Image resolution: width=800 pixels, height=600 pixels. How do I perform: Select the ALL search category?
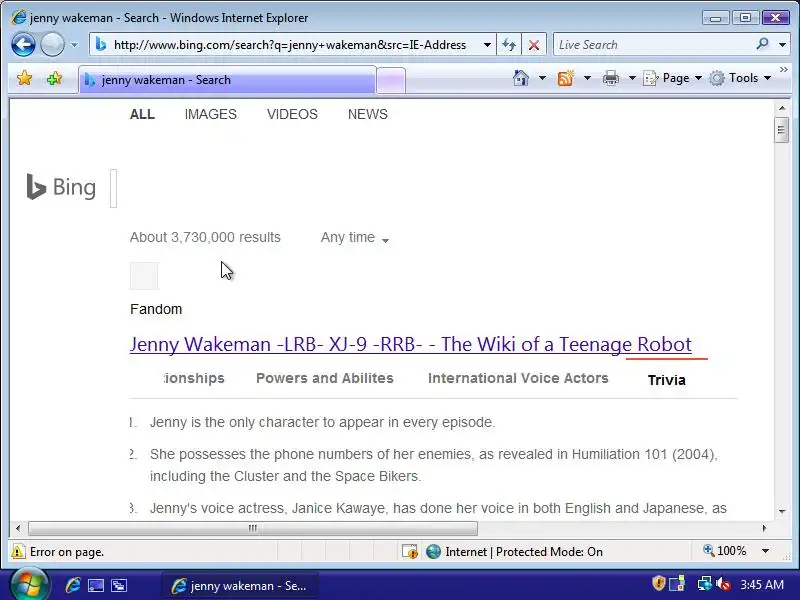[142, 114]
